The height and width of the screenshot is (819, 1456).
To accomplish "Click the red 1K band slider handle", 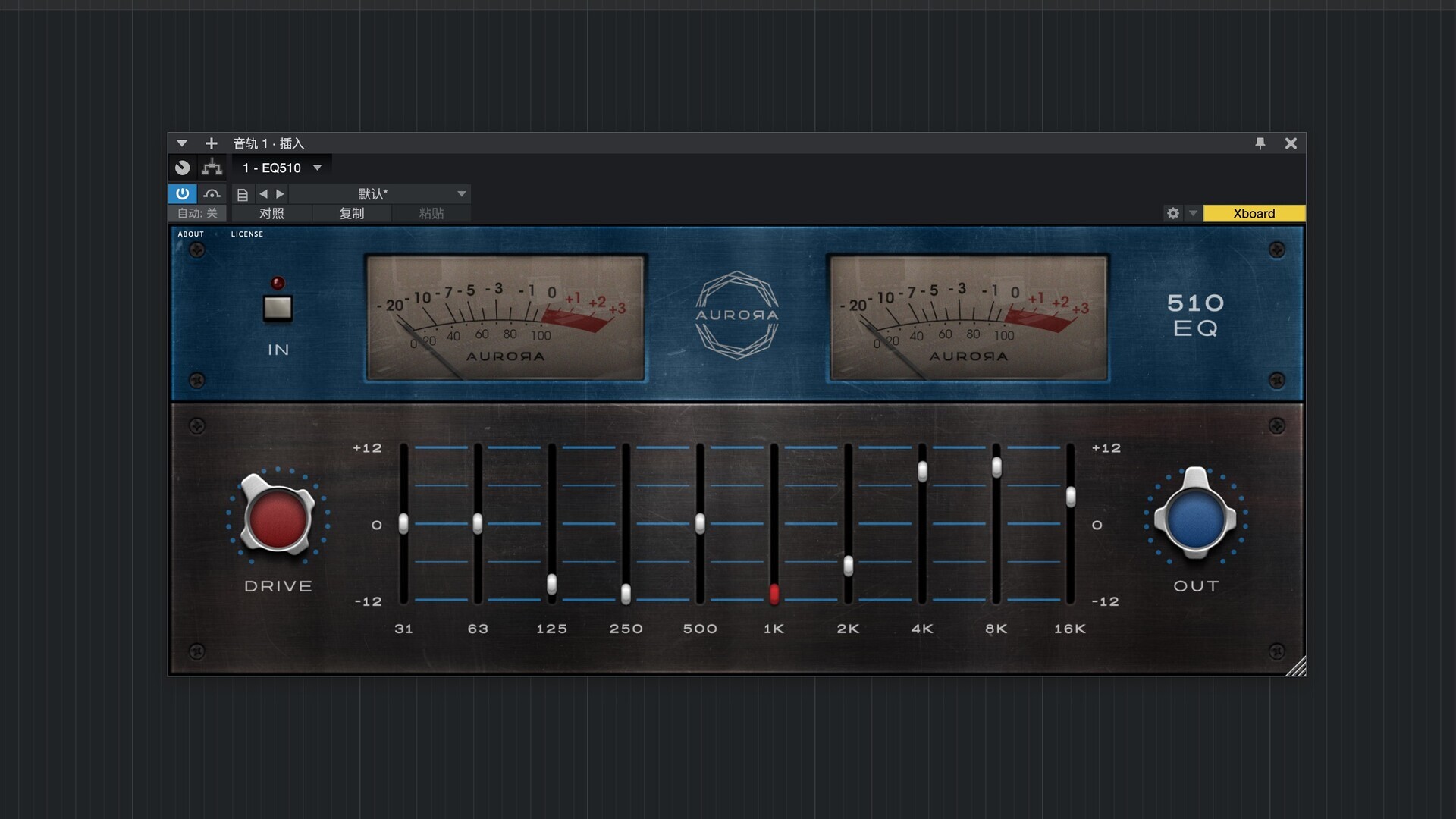I will [x=773, y=593].
